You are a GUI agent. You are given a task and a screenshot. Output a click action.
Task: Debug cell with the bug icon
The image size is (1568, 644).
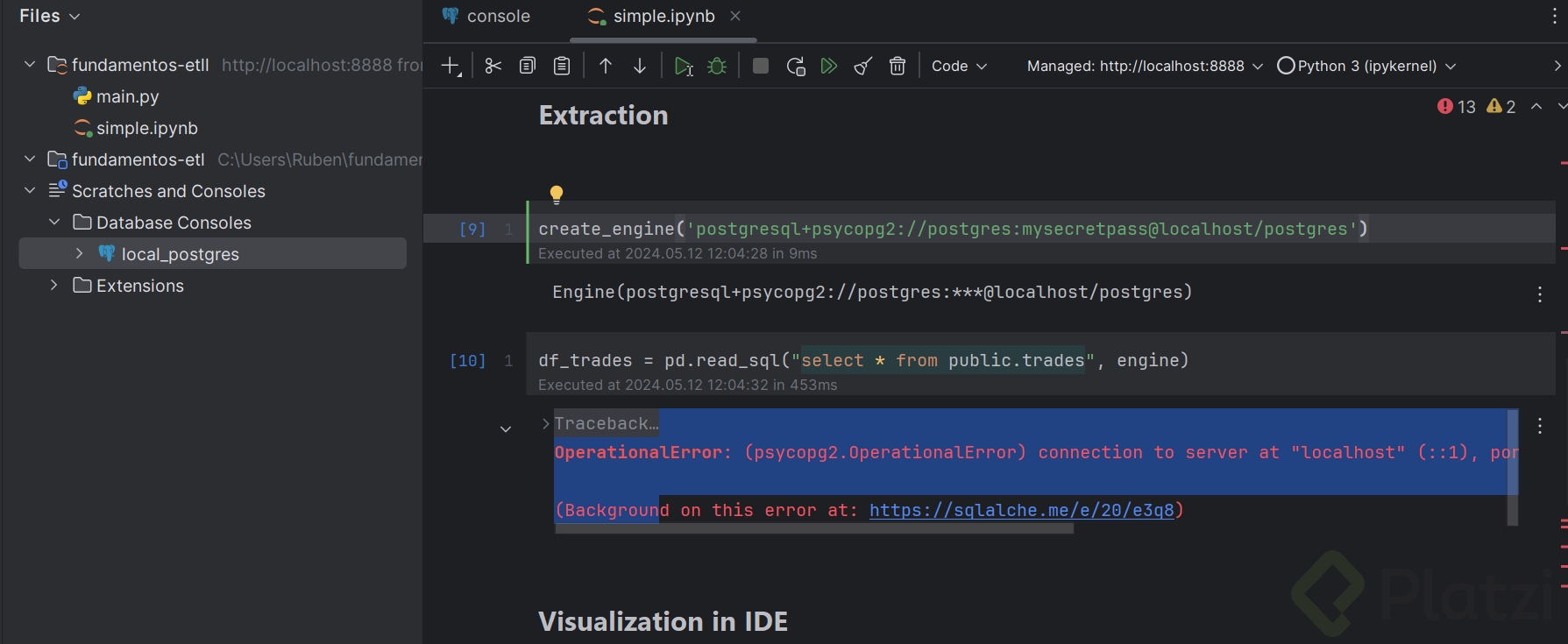click(x=717, y=67)
